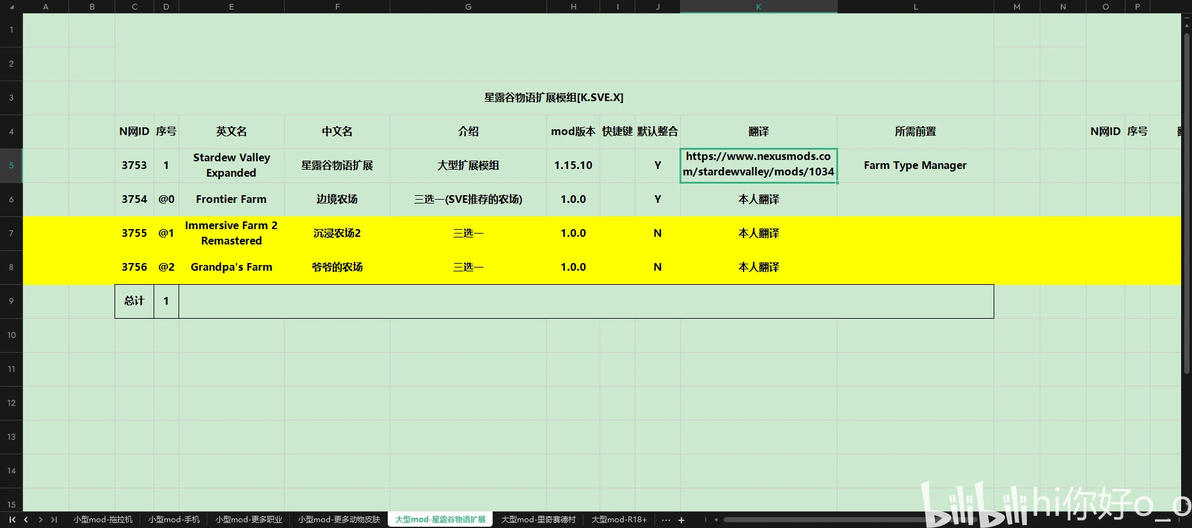Click the 介绍 header cell

point(468,131)
